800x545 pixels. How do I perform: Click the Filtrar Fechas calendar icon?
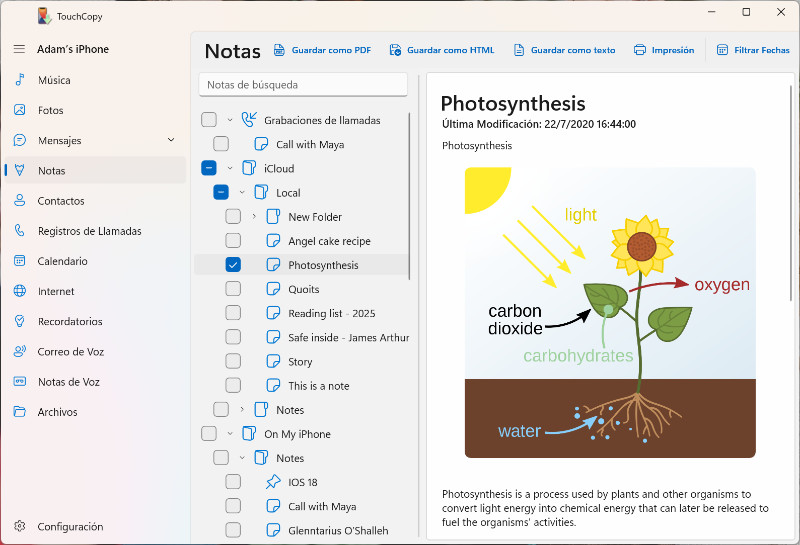coord(722,50)
